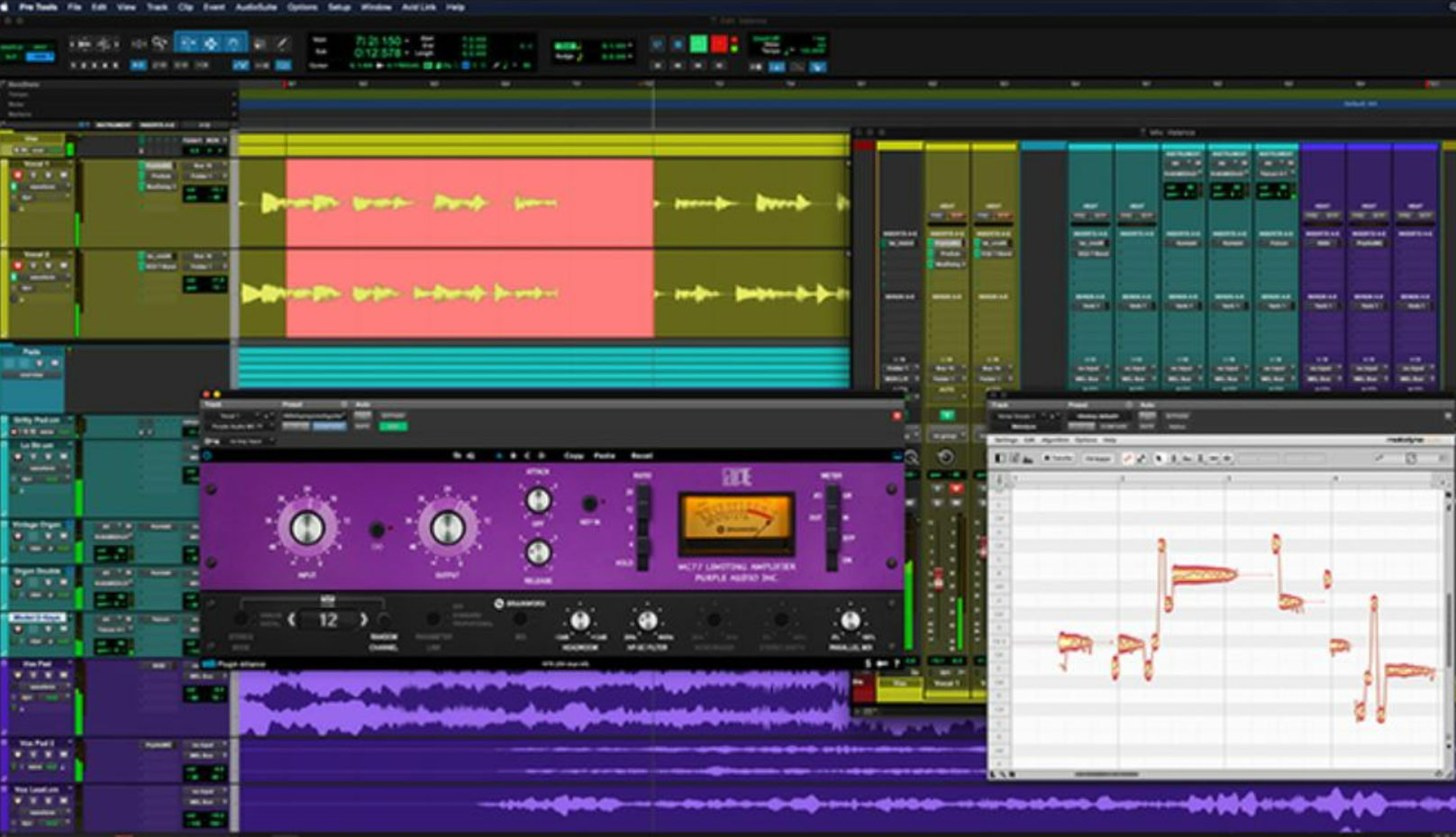Toggle the SC button between Input and Output
This screenshot has width=1456, height=837.
click(x=378, y=530)
